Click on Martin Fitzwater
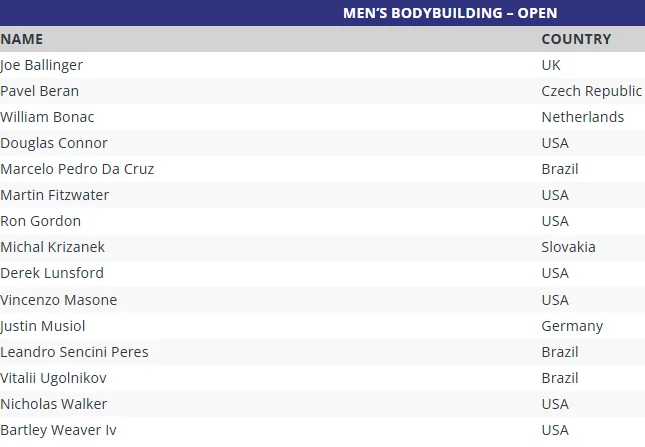Screen dimensions: 645x447 [55, 195]
